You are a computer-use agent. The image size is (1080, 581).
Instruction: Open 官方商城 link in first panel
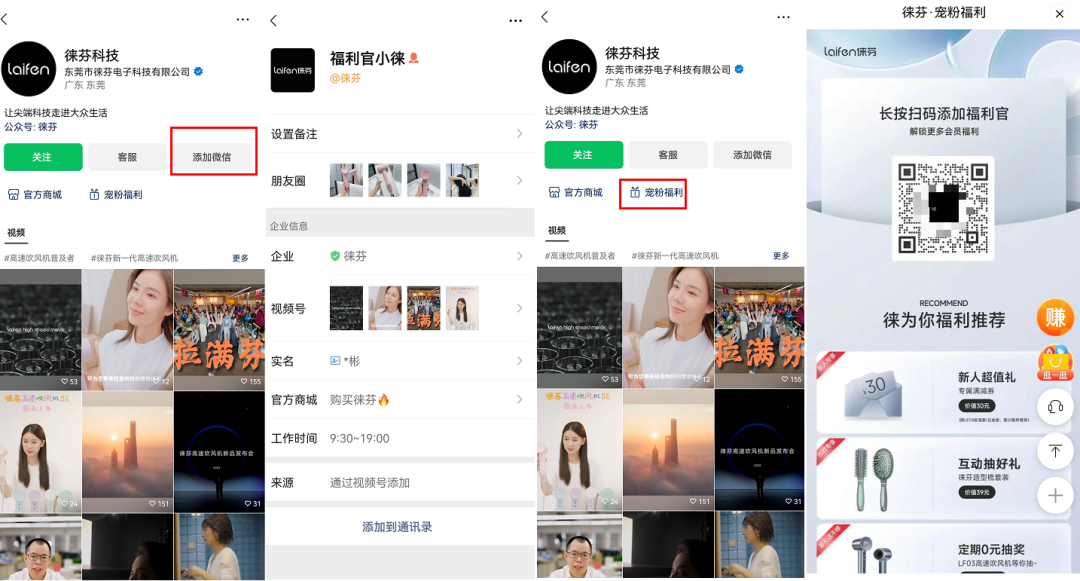tap(35, 195)
